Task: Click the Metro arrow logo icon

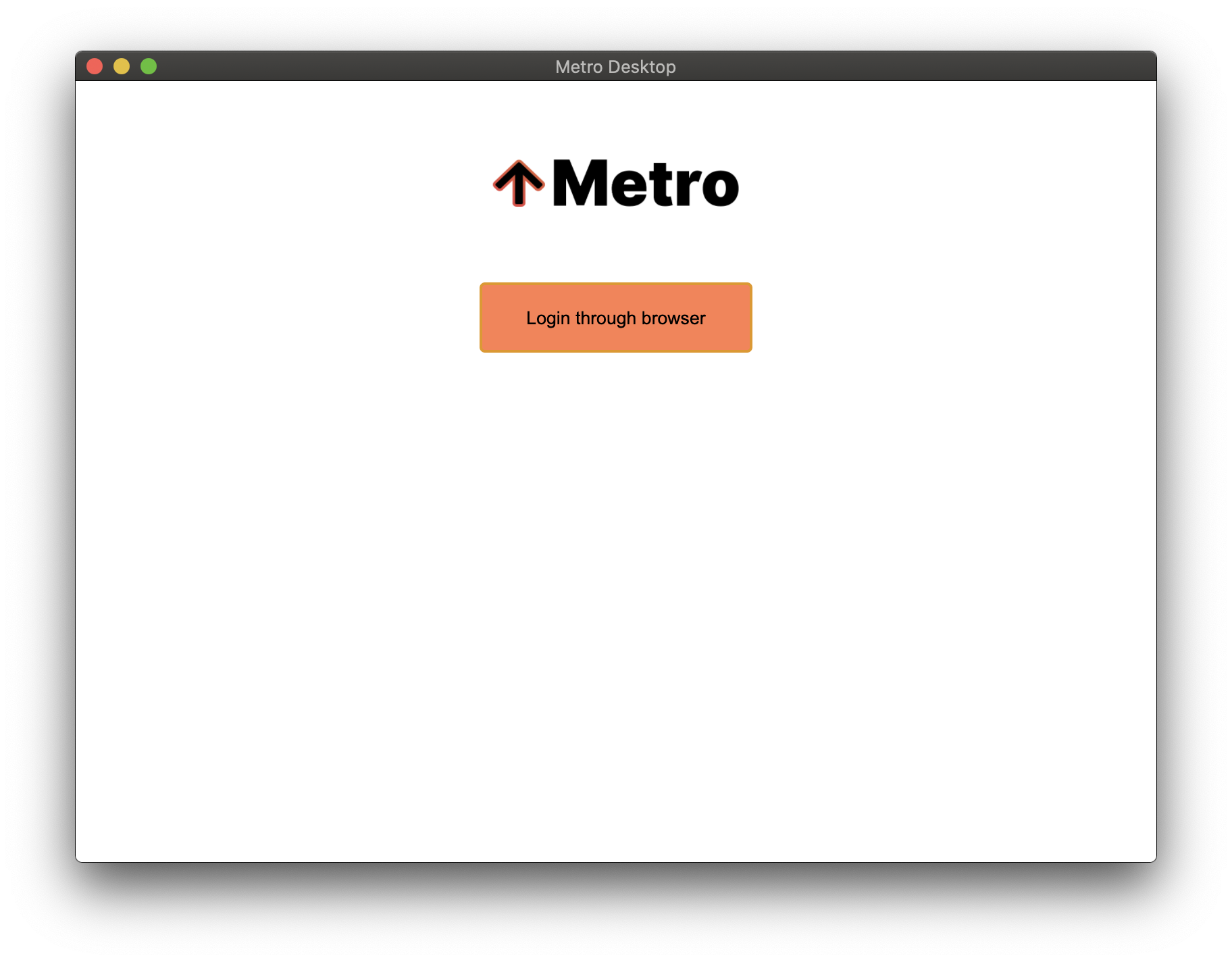Action: click(518, 183)
